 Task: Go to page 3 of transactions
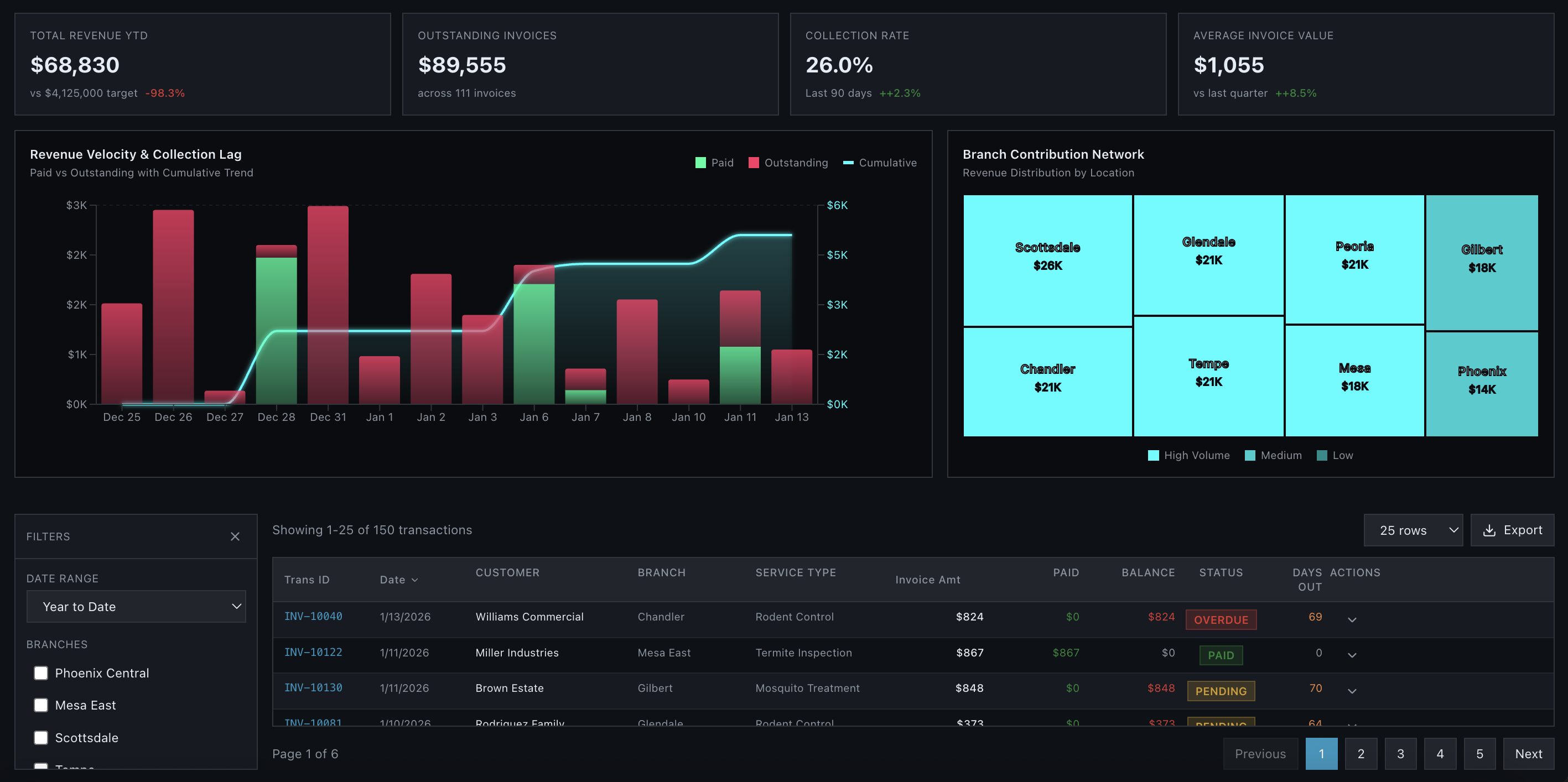[1400, 753]
